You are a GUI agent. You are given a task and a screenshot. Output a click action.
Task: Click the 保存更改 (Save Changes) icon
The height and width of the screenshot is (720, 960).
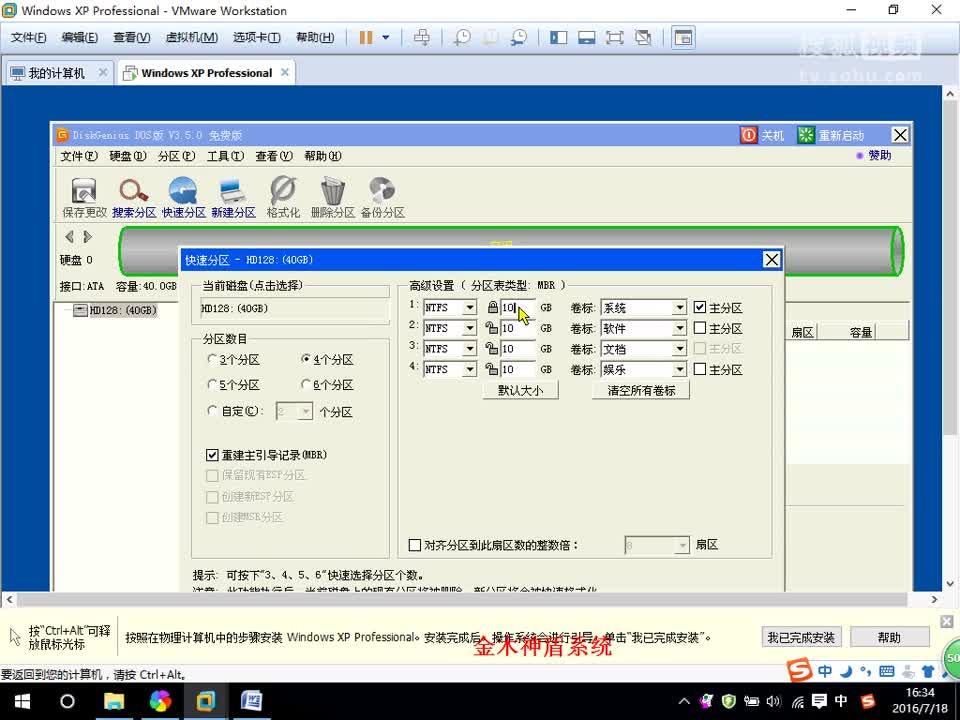coord(83,194)
